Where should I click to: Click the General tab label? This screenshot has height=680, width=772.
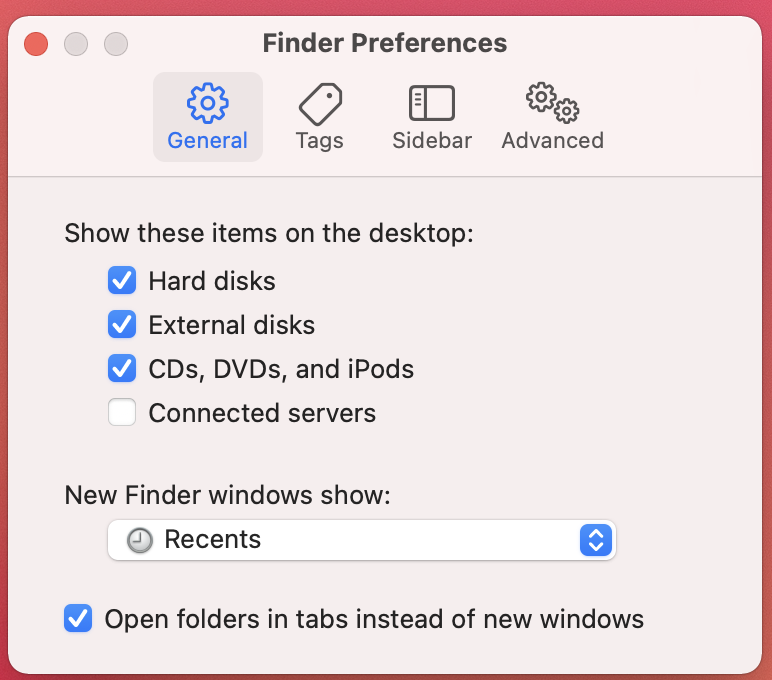(x=207, y=141)
